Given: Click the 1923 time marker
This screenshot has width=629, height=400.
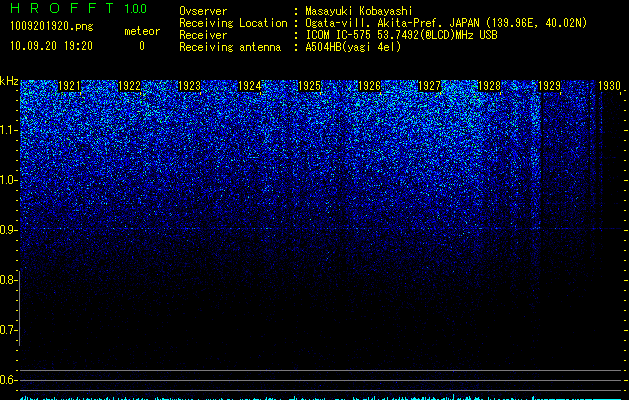Looking at the screenshot, I should [189, 86].
